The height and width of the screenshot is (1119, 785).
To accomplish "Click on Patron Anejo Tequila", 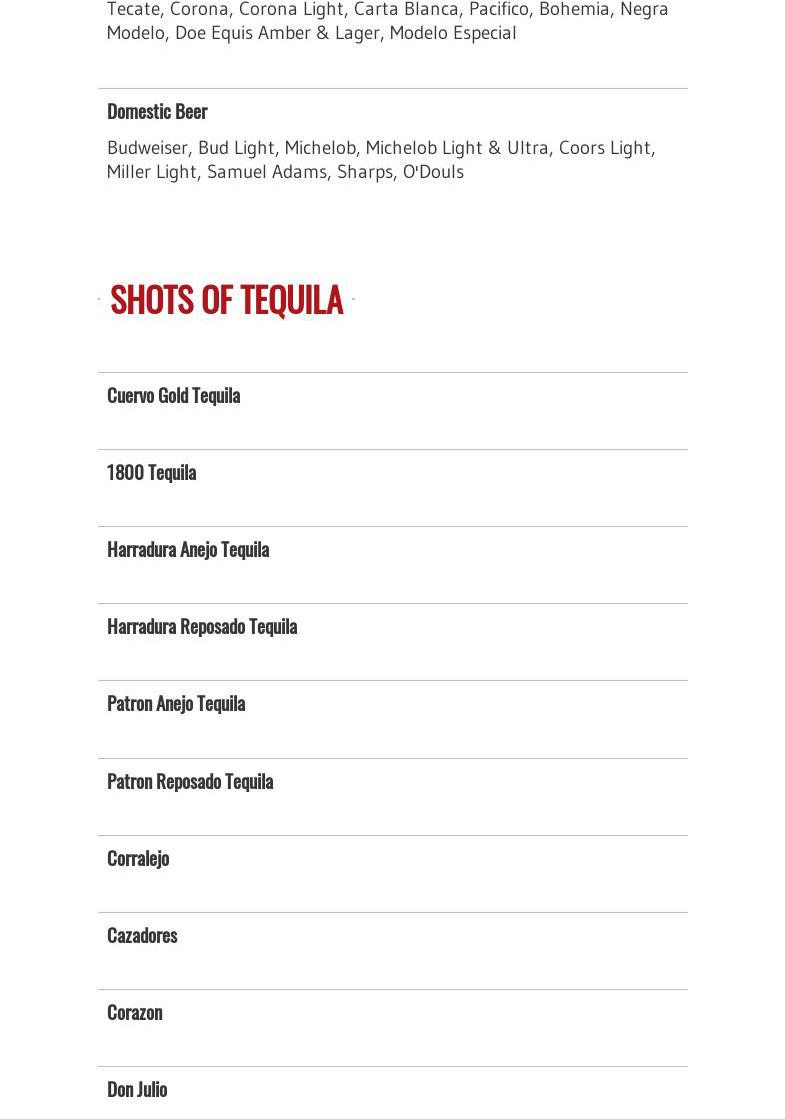I will click(x=175, y=703).
